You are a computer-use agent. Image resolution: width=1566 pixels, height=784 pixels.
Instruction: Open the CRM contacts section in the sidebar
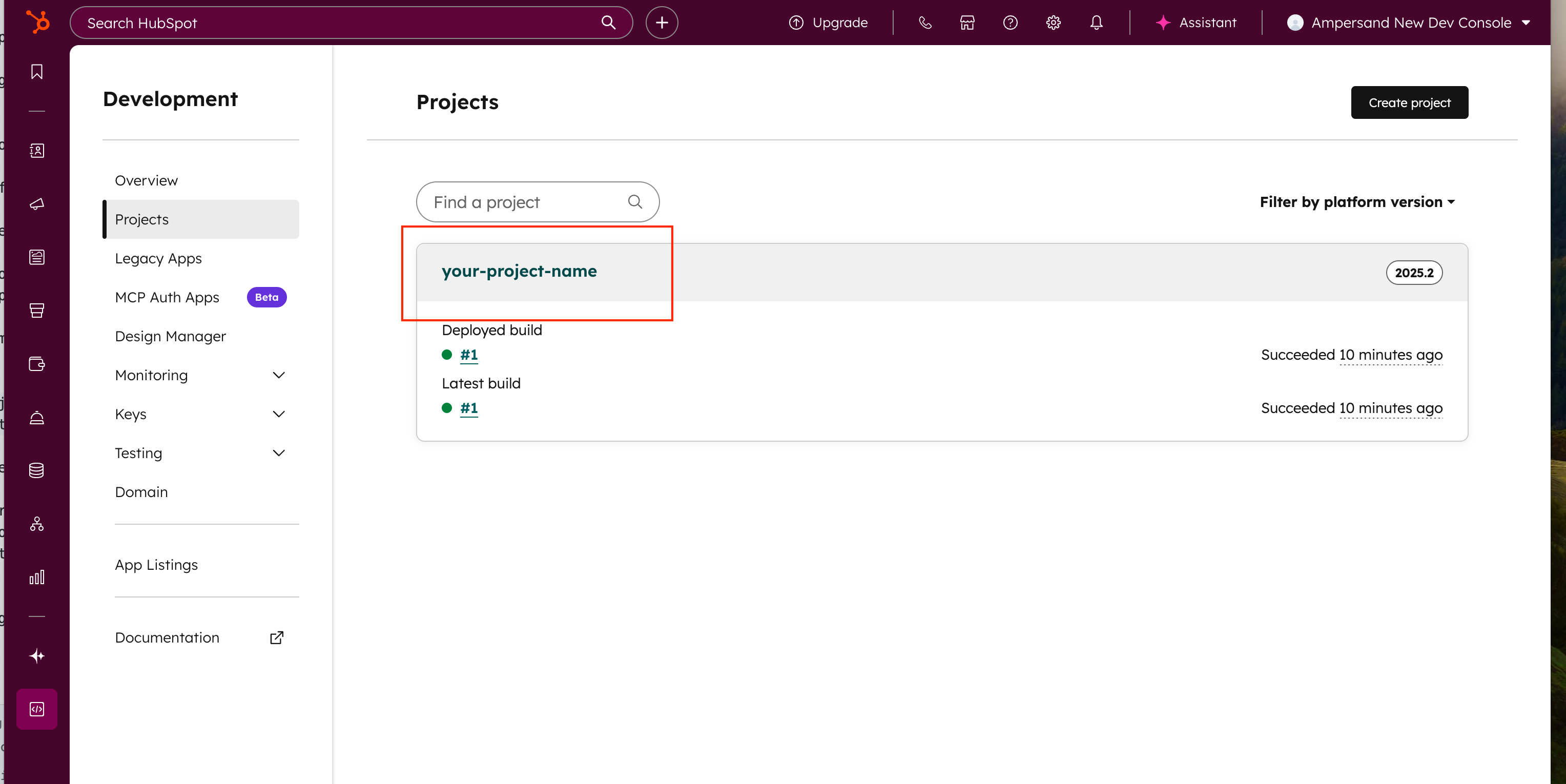pos(36,151)
